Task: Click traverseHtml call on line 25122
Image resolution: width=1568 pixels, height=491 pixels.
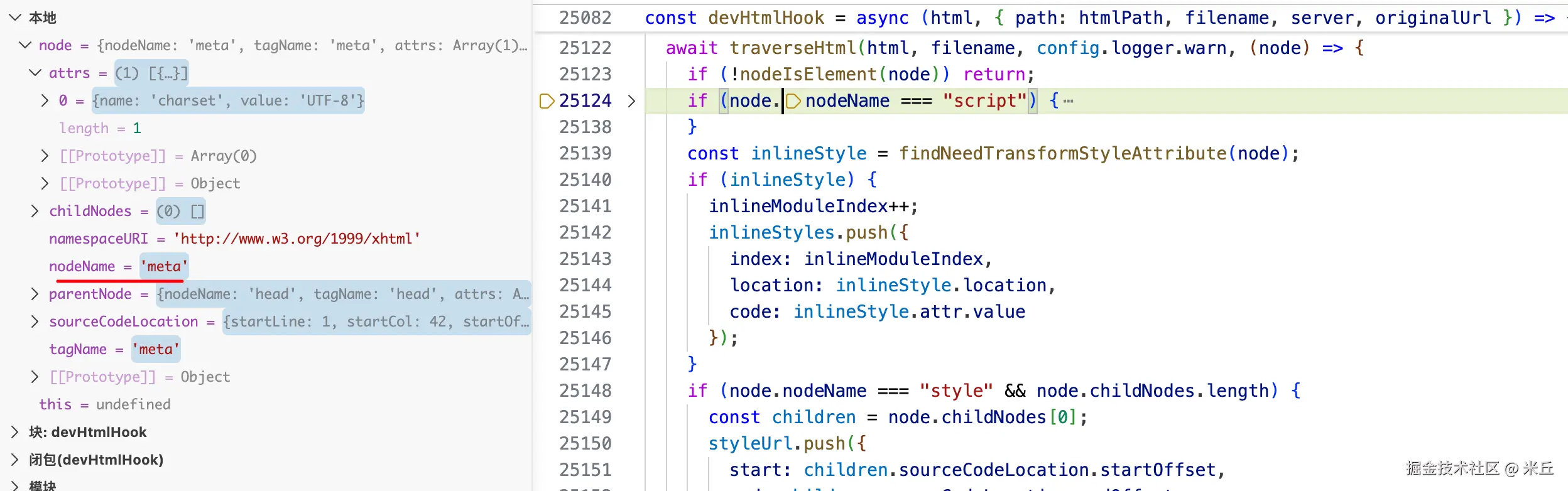Action: point(793,48)
